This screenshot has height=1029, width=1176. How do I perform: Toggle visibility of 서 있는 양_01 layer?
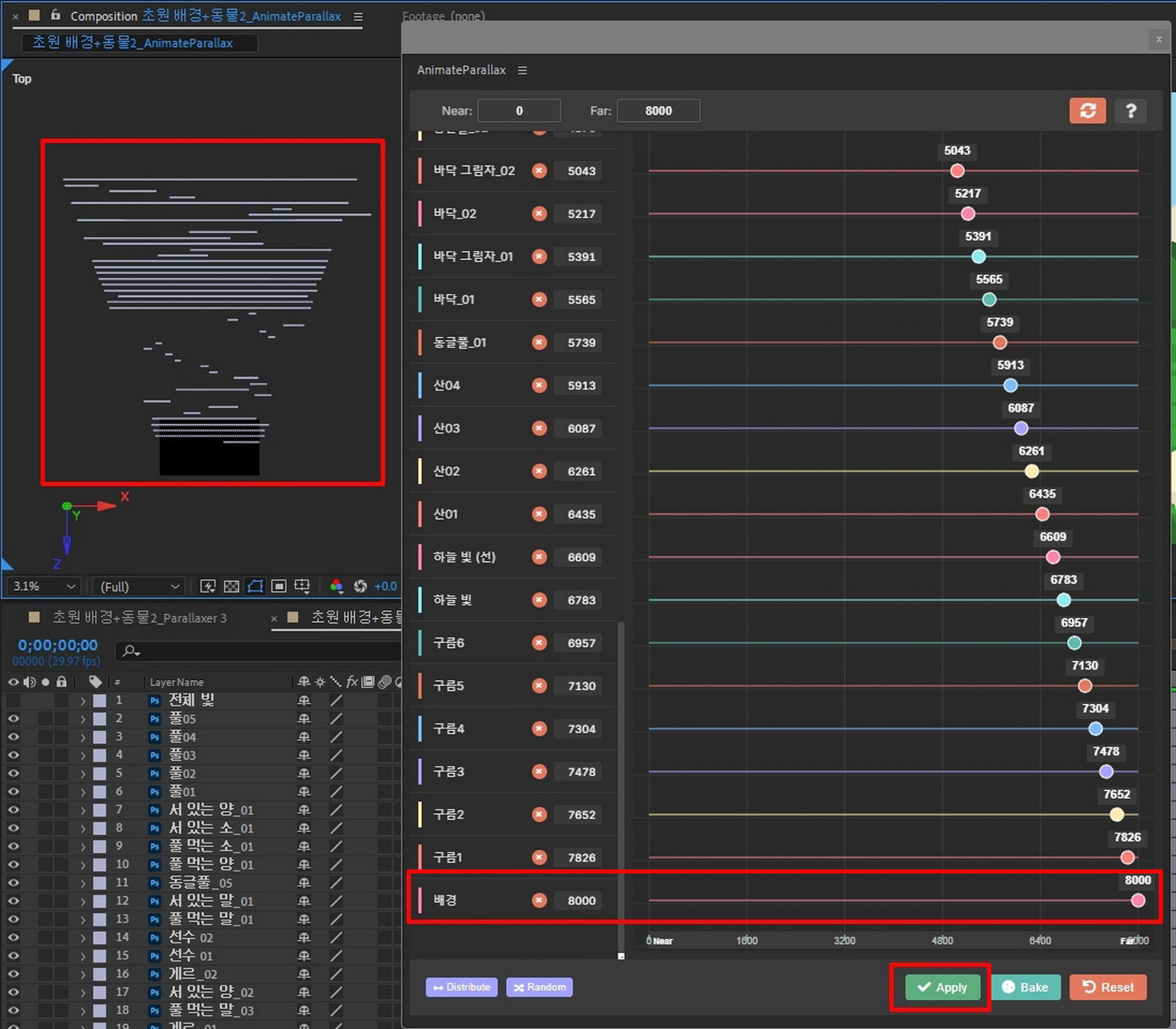click(x=13, y=810)
